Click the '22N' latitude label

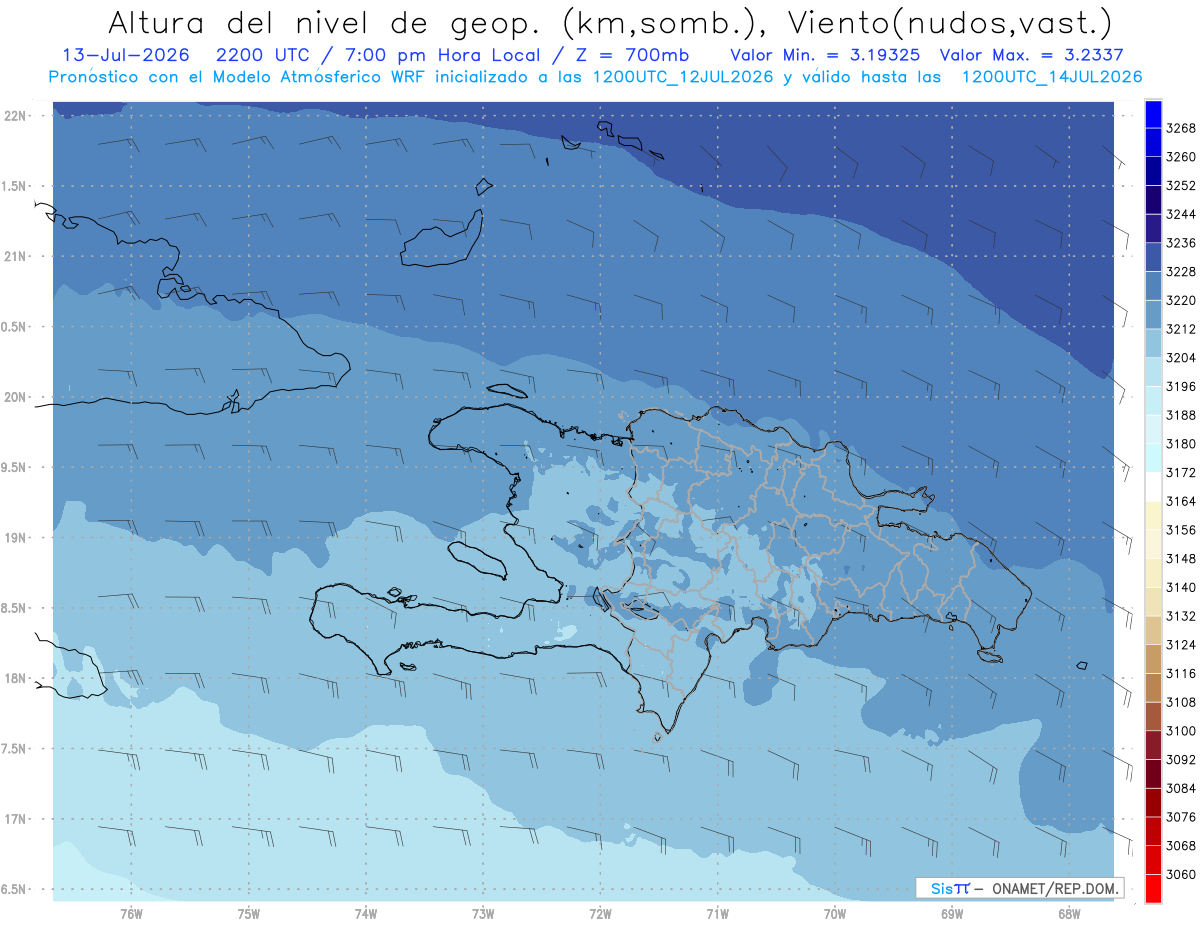pos(15,116)
